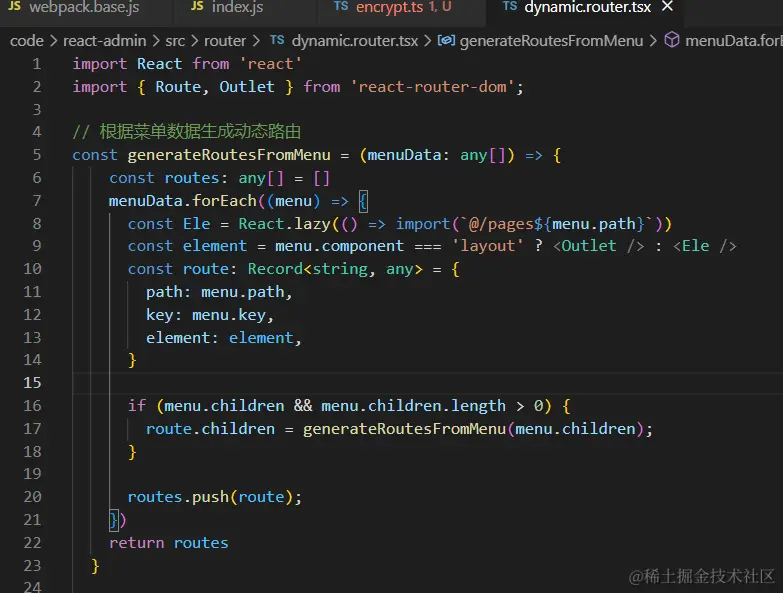Image resolution: width=783 pixels, height=593 pixels.
Task: Click line number 22 in the gutter
Action: tap(32, 543)
